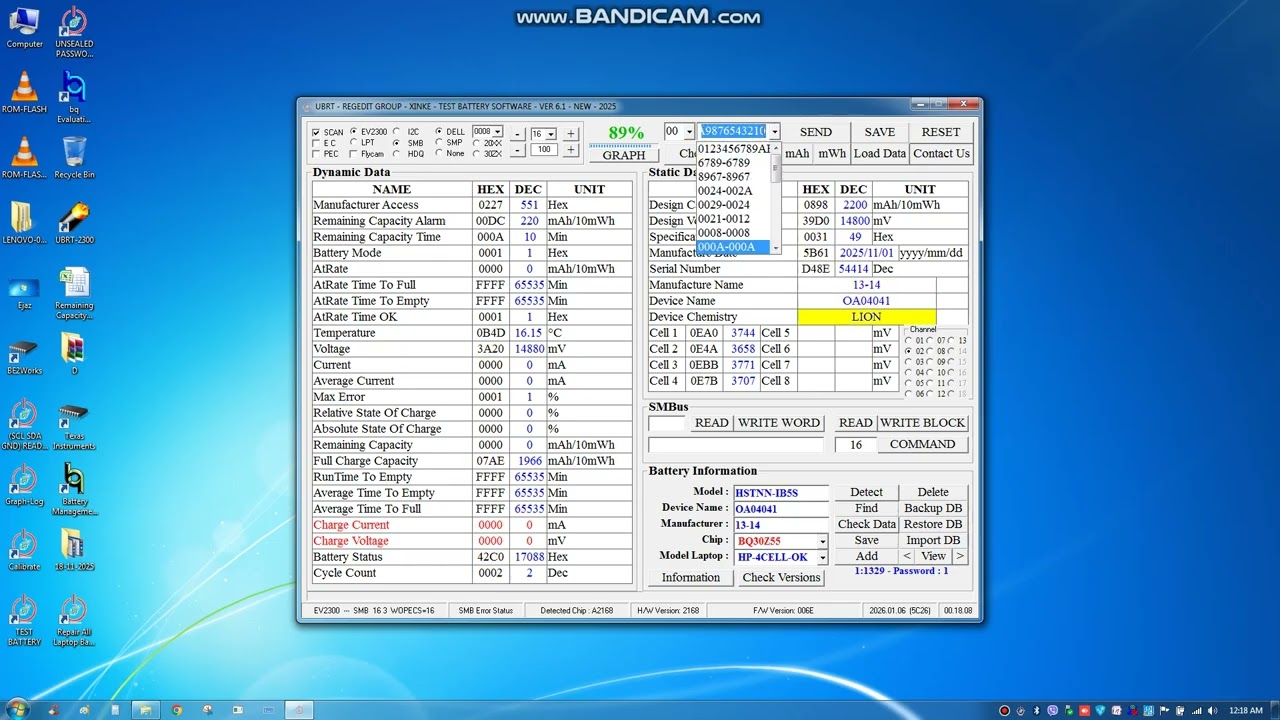
Task: Select the BE2Works desktop shortcut
Action: pyautogui.click(x=24, y=355)
